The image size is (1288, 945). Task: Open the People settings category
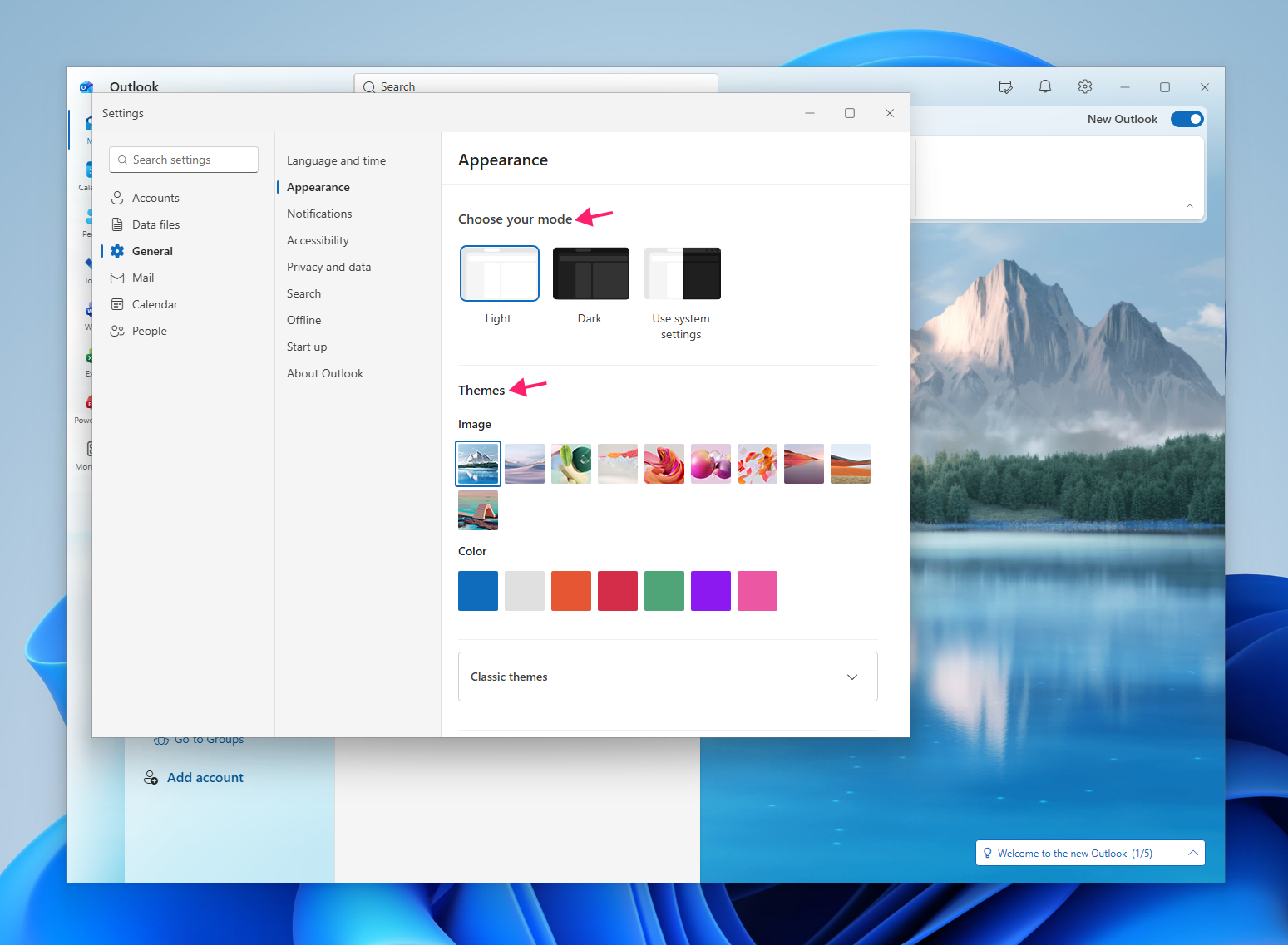coord(149,331)
